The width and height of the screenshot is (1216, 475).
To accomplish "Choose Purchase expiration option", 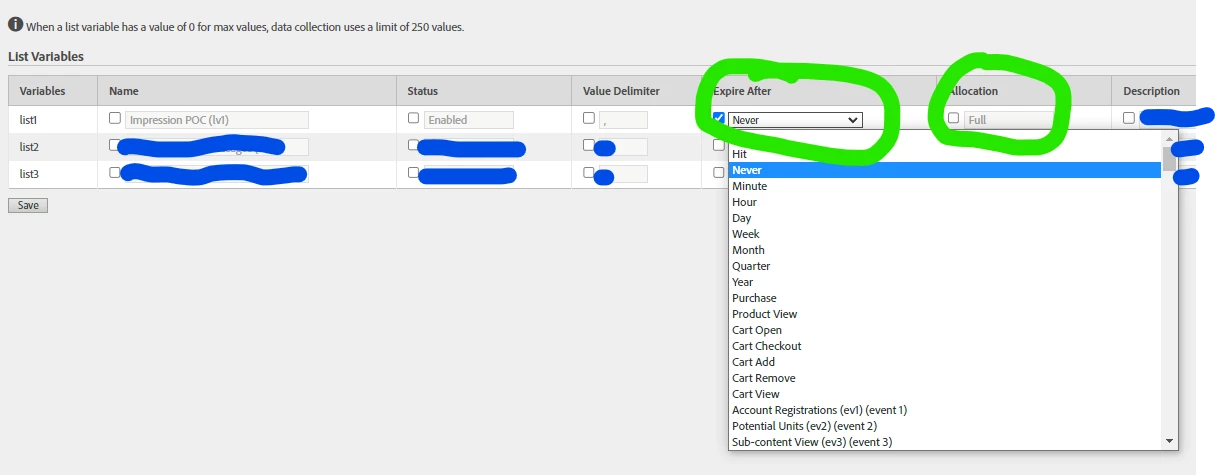I will coord(945,298).
